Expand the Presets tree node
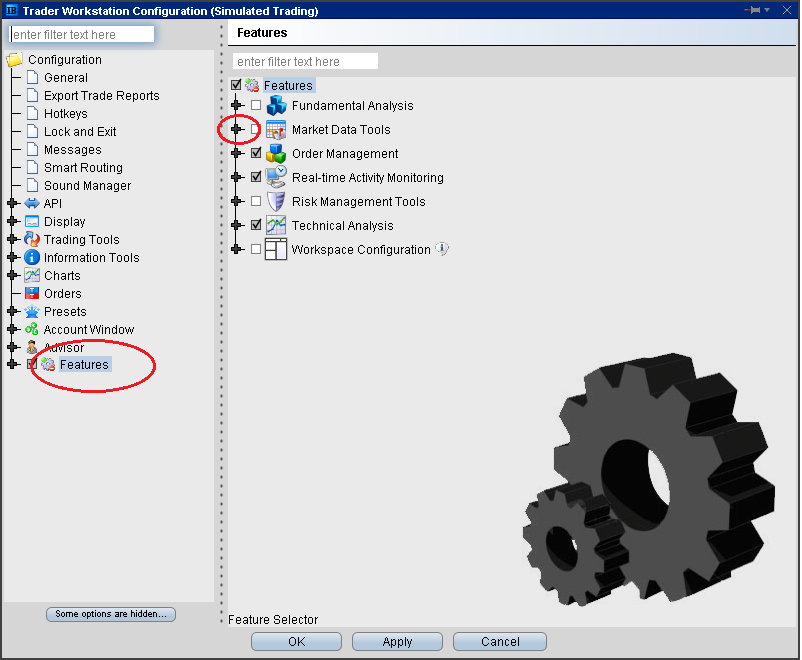 click(13, 311)
